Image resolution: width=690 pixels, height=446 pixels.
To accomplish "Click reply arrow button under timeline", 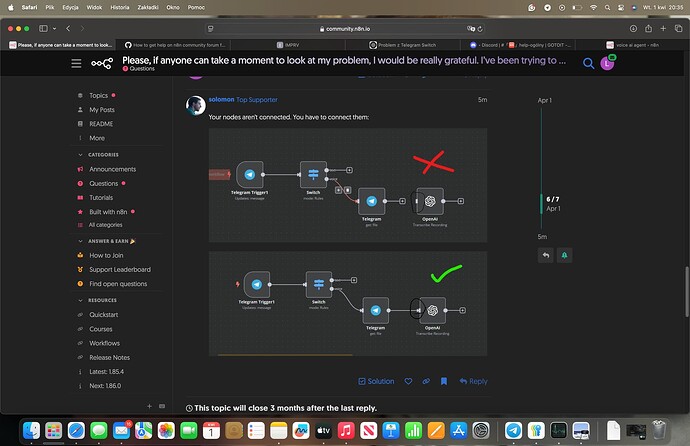I will tap(546, 255).
